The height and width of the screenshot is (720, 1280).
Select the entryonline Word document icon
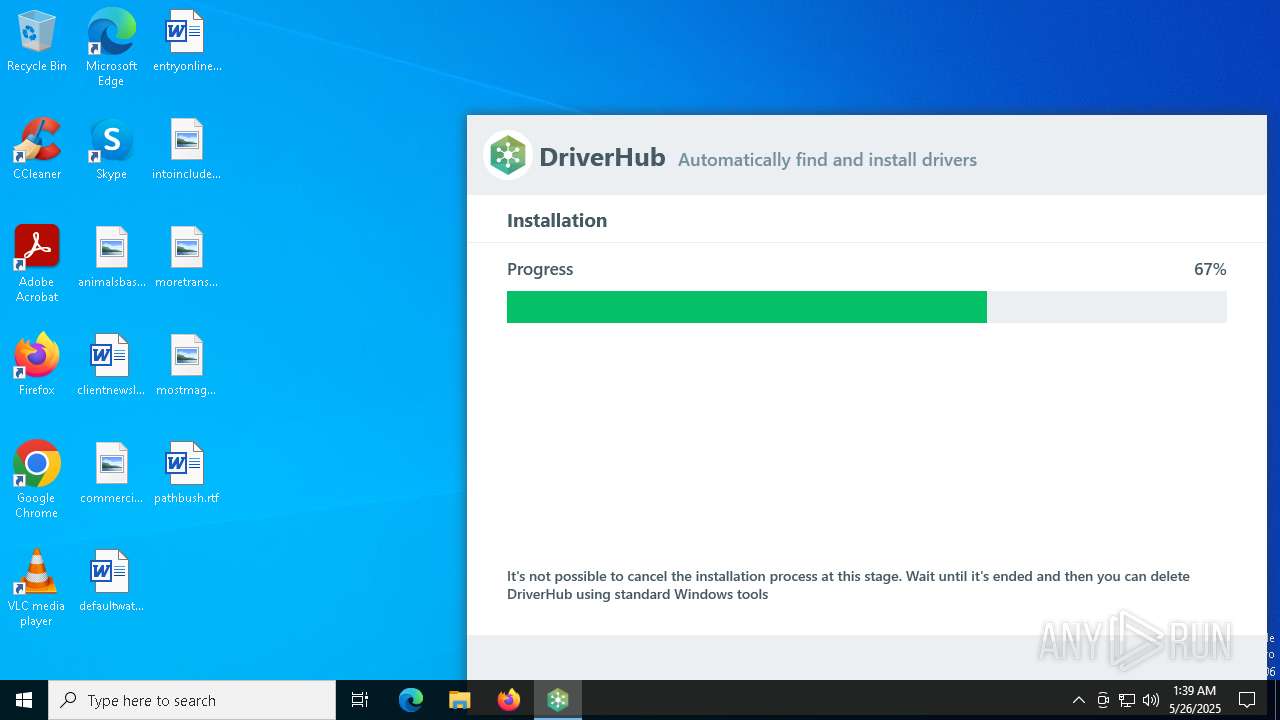[x=187, y=42]
